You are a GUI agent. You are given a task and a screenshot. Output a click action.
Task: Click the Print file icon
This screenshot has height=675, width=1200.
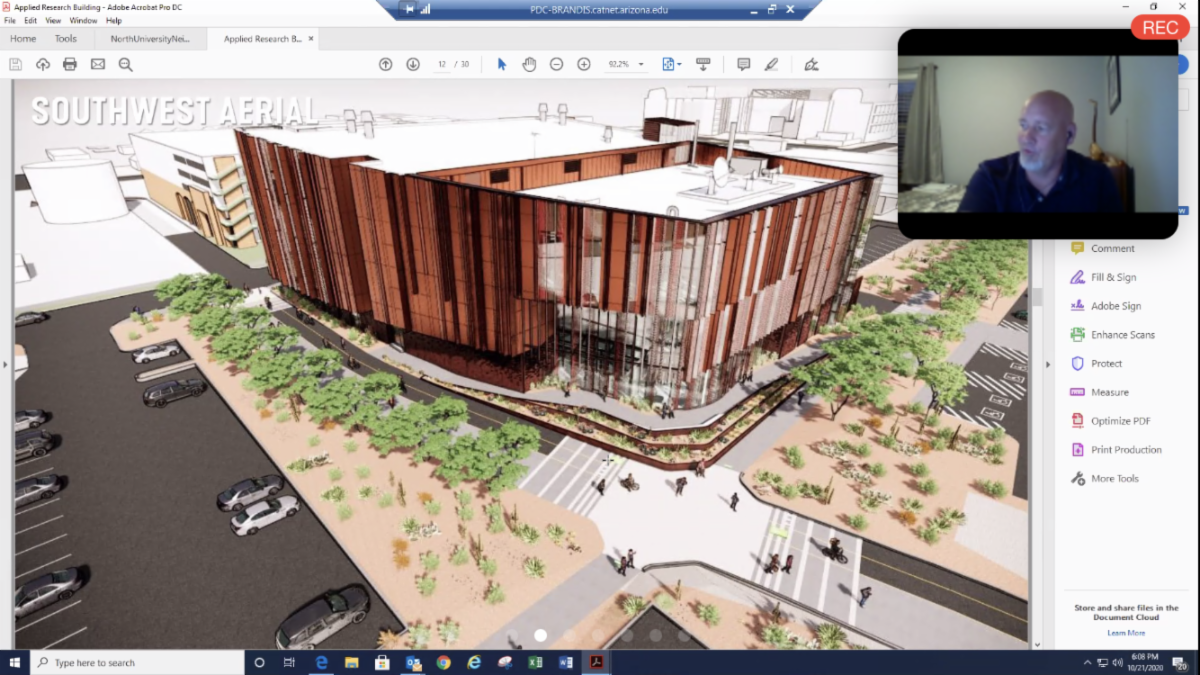pyautogui.click(x=70, y=64)
